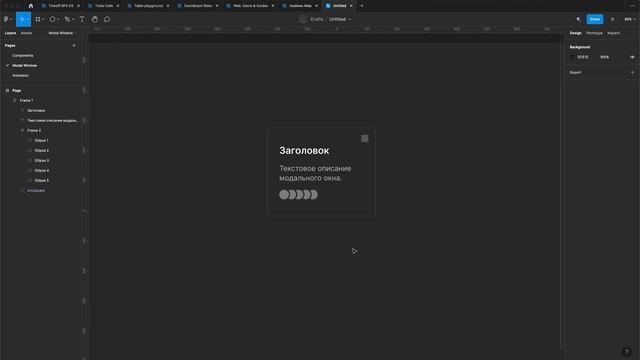Viewport: 640px width, 360px height.
Task: Toggle Background color visibility eye
Action: [632, 57]
